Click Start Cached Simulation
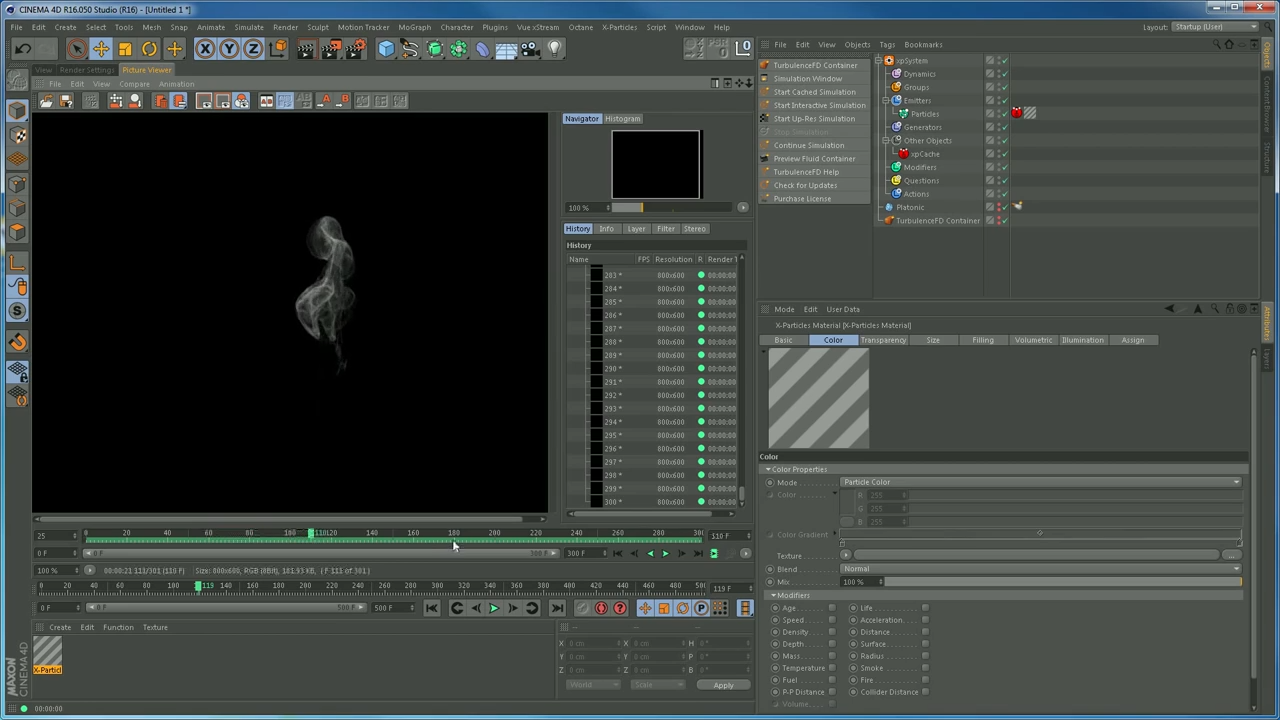Viewport: 1280px width, 720px height. click(x=814, y=92)
